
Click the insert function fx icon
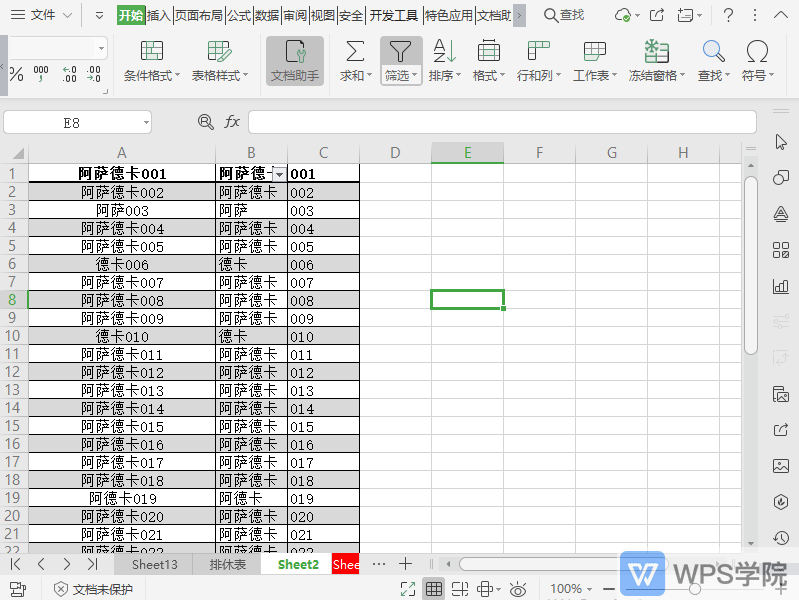[x=232, y=122]
